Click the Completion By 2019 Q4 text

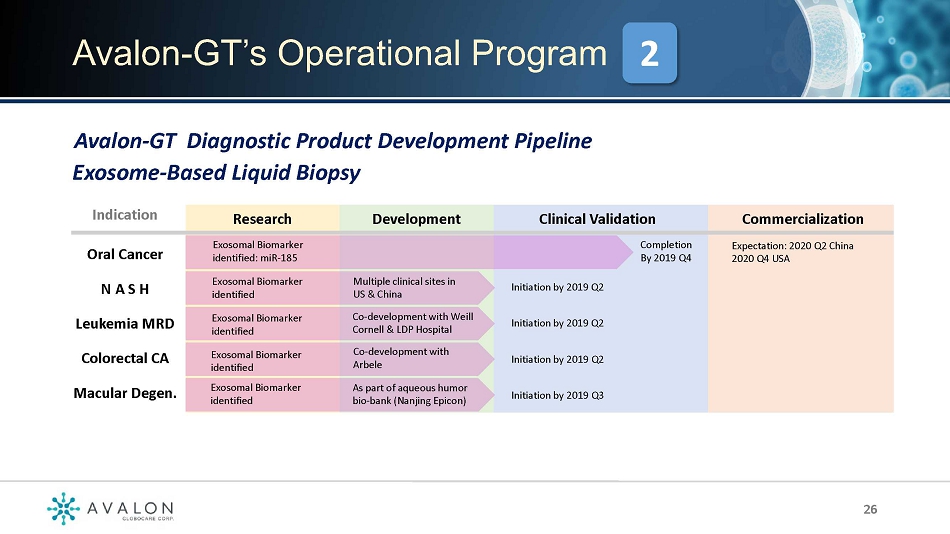[665, 251]
